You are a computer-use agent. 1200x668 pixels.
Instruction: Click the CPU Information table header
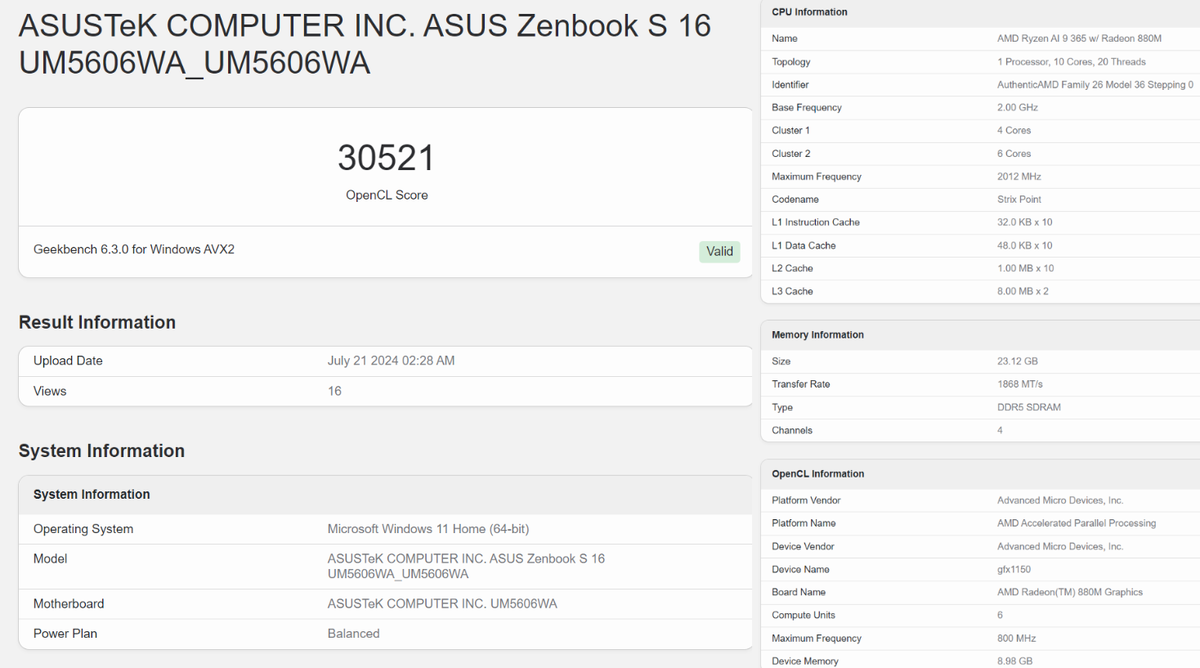pos(809,12)
